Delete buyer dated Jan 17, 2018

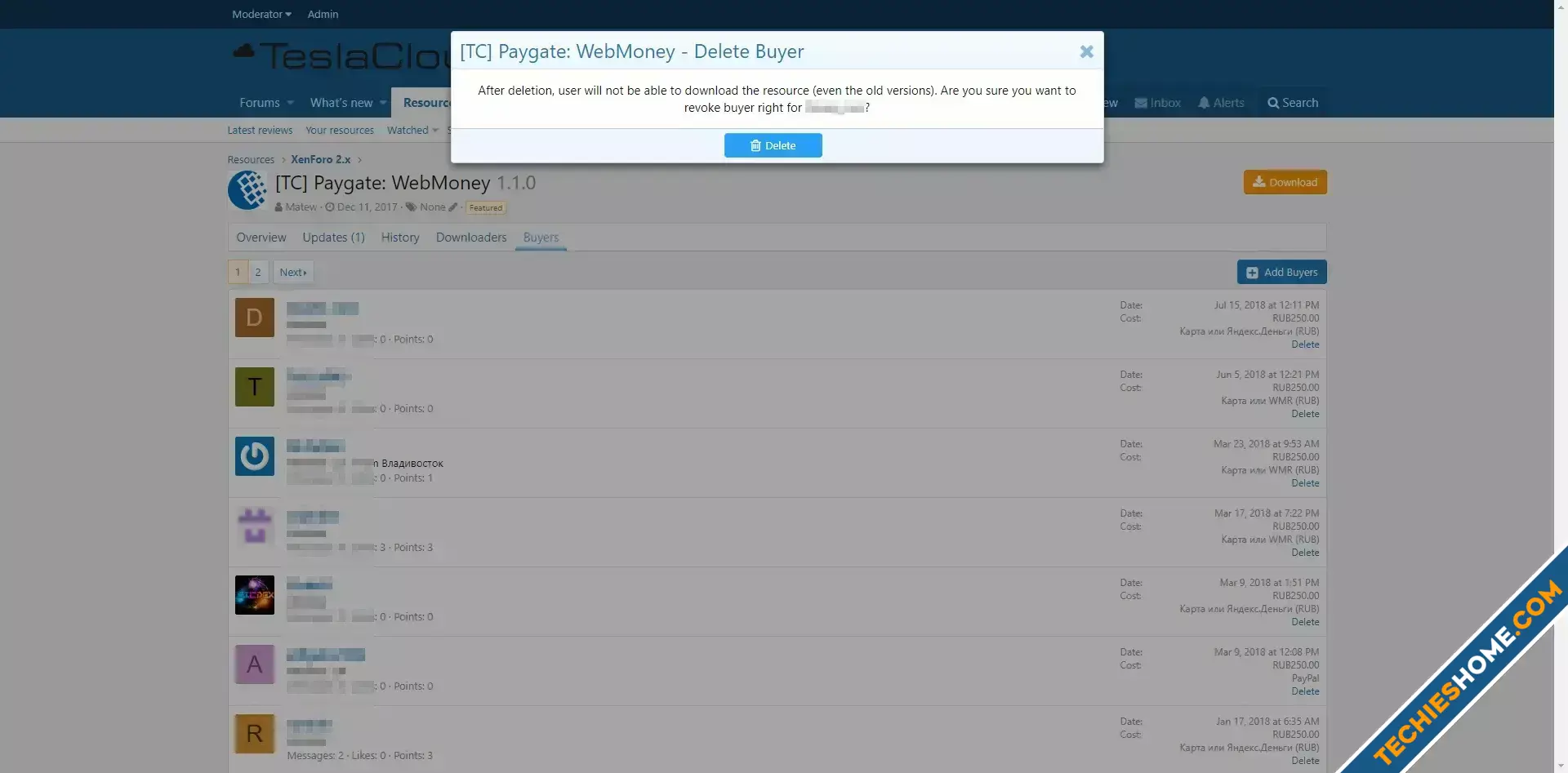click(x=1305, y=761)
